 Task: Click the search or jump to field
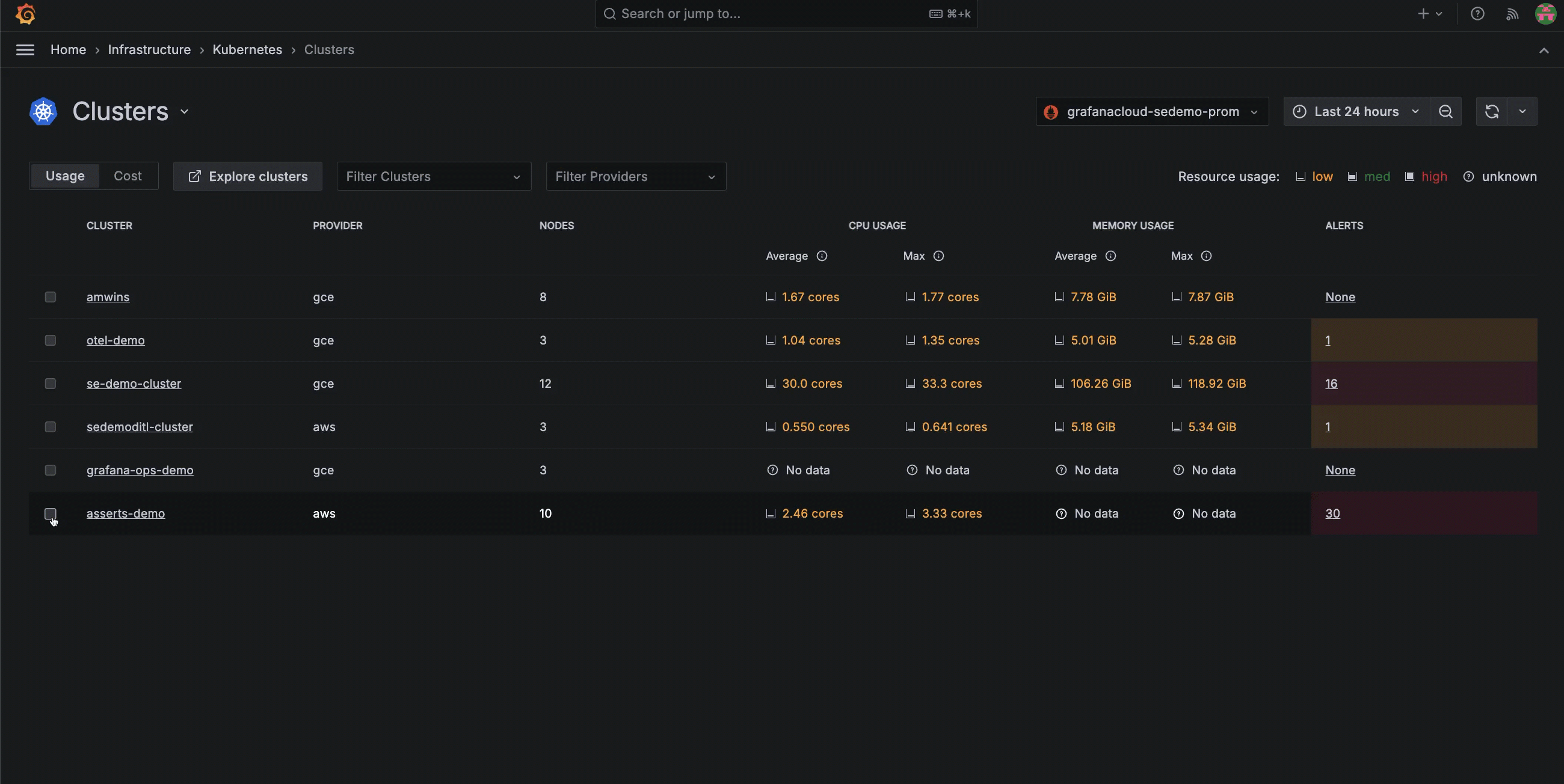pyautogui.click(x=771, y=13)
